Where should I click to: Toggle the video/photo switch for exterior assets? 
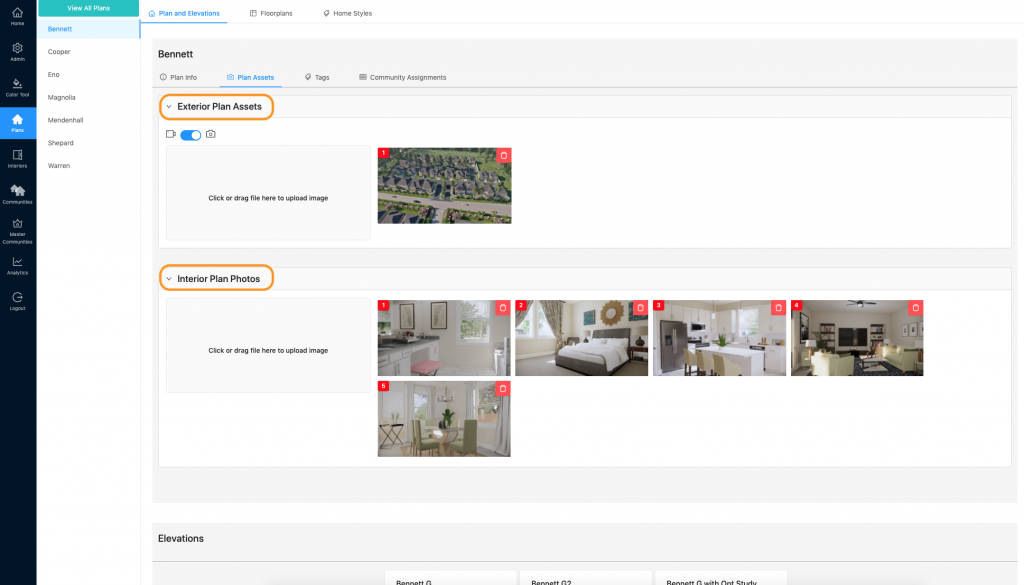tap(190, 134)
